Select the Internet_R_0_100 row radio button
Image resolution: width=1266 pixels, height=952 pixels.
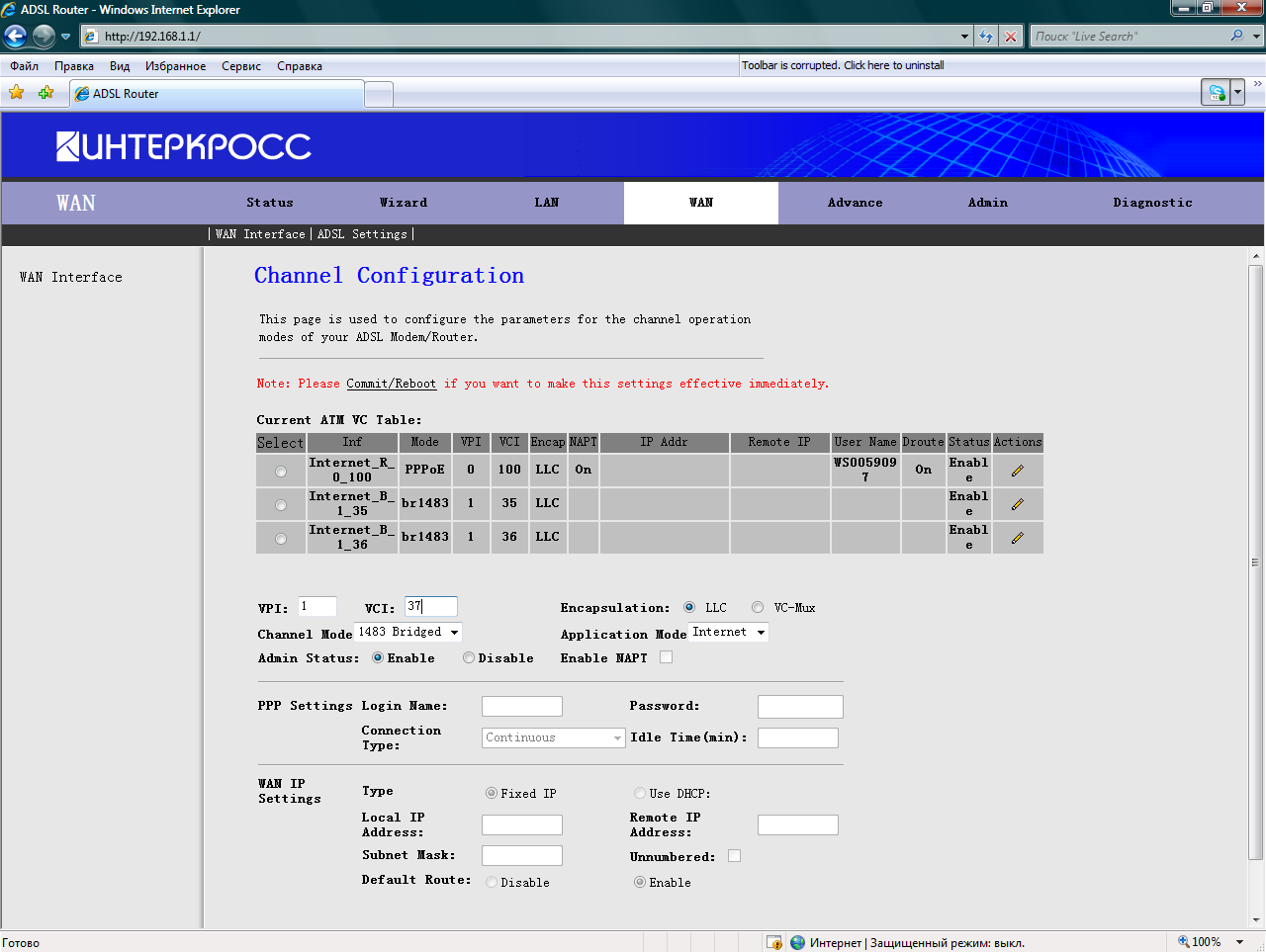pos(281,472)
